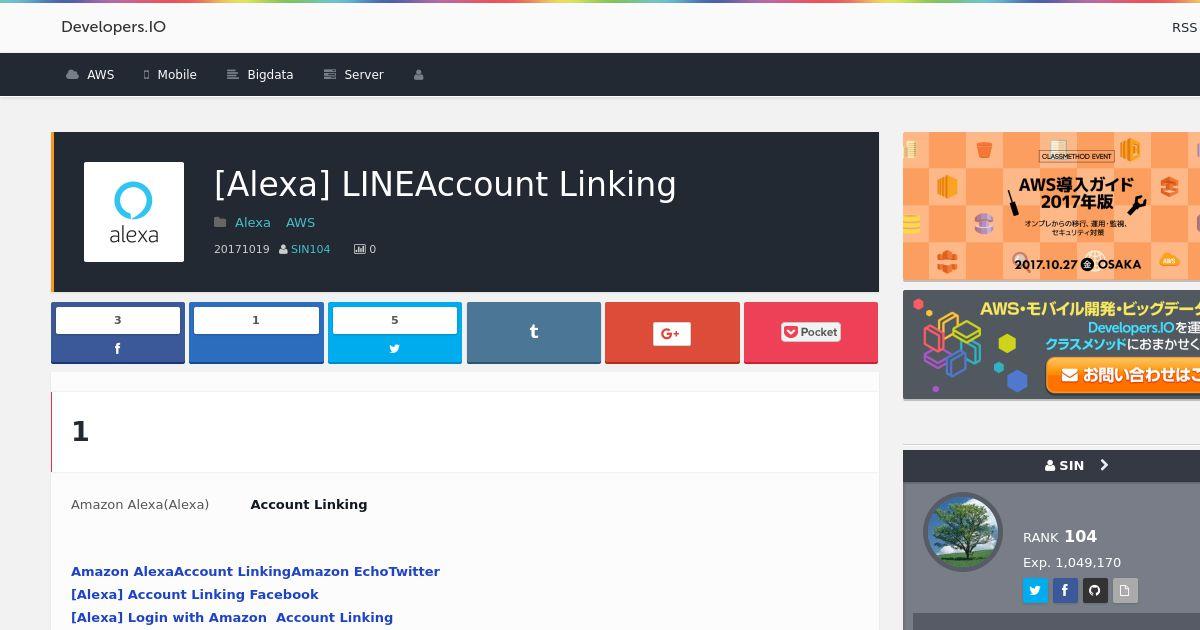This screenshot has width=1200, height=630.
Task: Open the Alexa category tag
Action: [252, 222]
